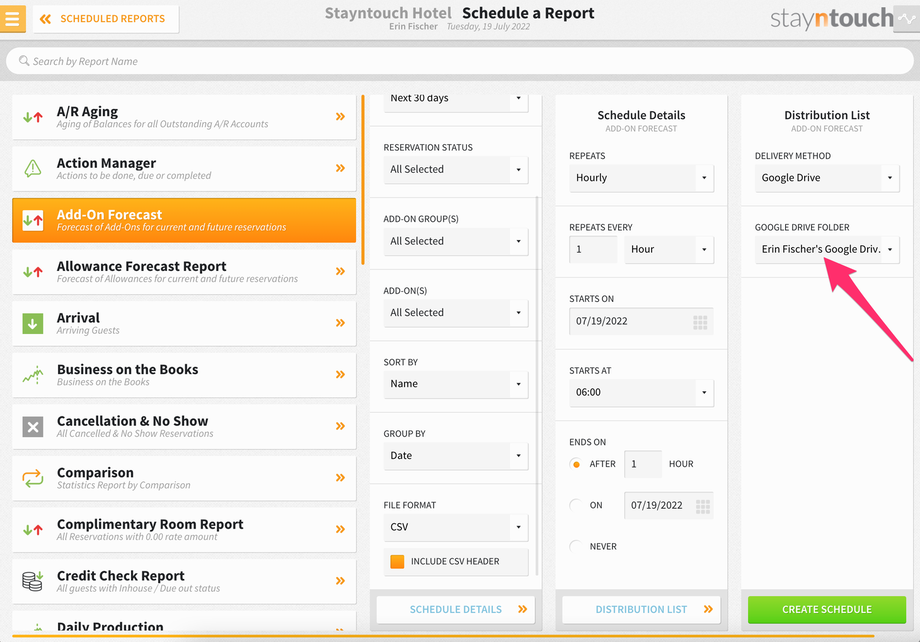Click the Distribution List button
920x642 pixels.
tap(641, 610)
